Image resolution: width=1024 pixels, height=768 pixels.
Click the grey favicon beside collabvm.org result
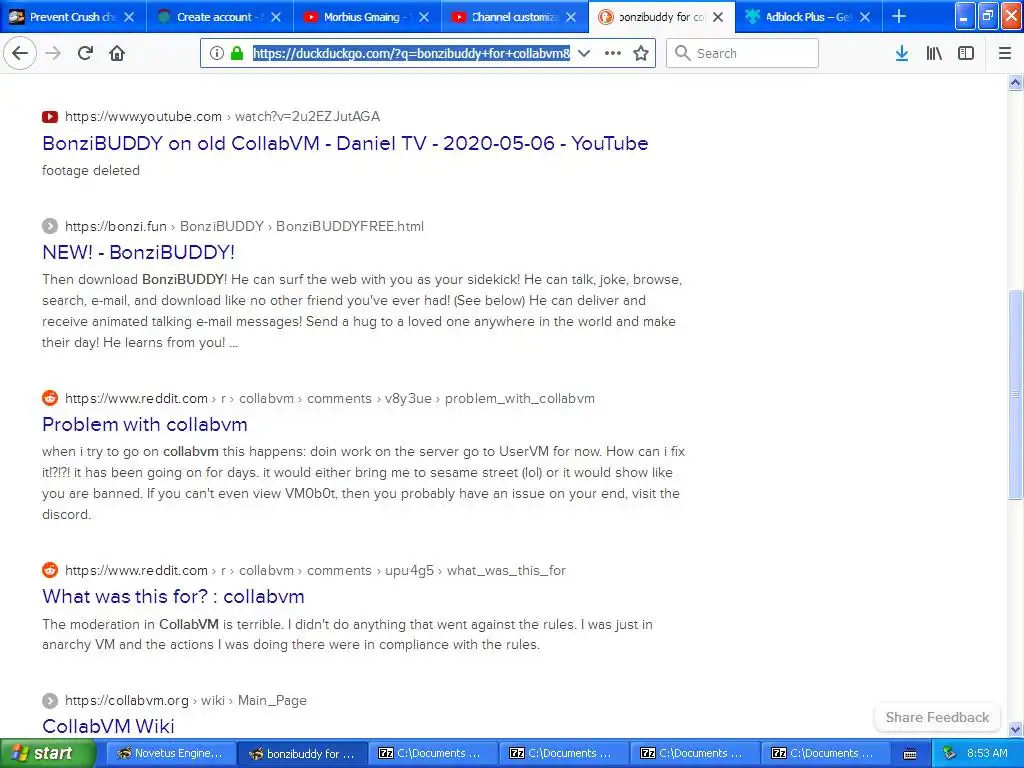[x=50, y=700]
